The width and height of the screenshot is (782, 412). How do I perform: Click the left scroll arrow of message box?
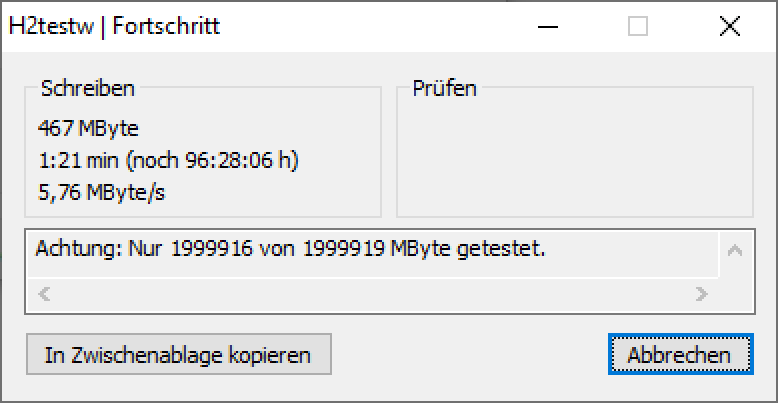[x=43, y=295]
